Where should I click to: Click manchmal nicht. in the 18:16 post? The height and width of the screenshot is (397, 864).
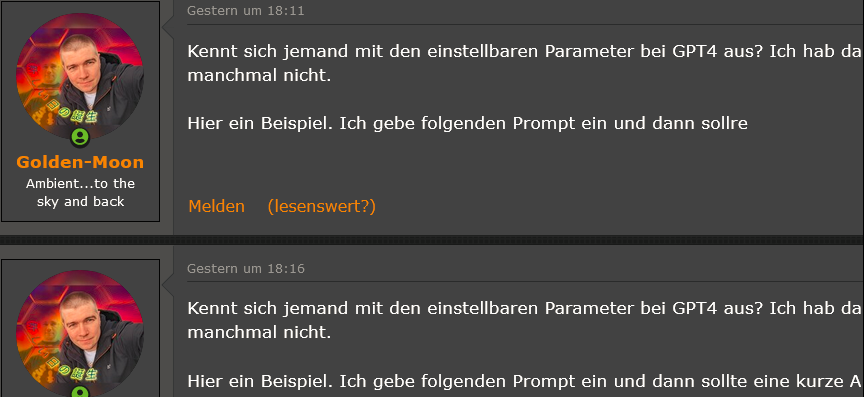[259, 332]
